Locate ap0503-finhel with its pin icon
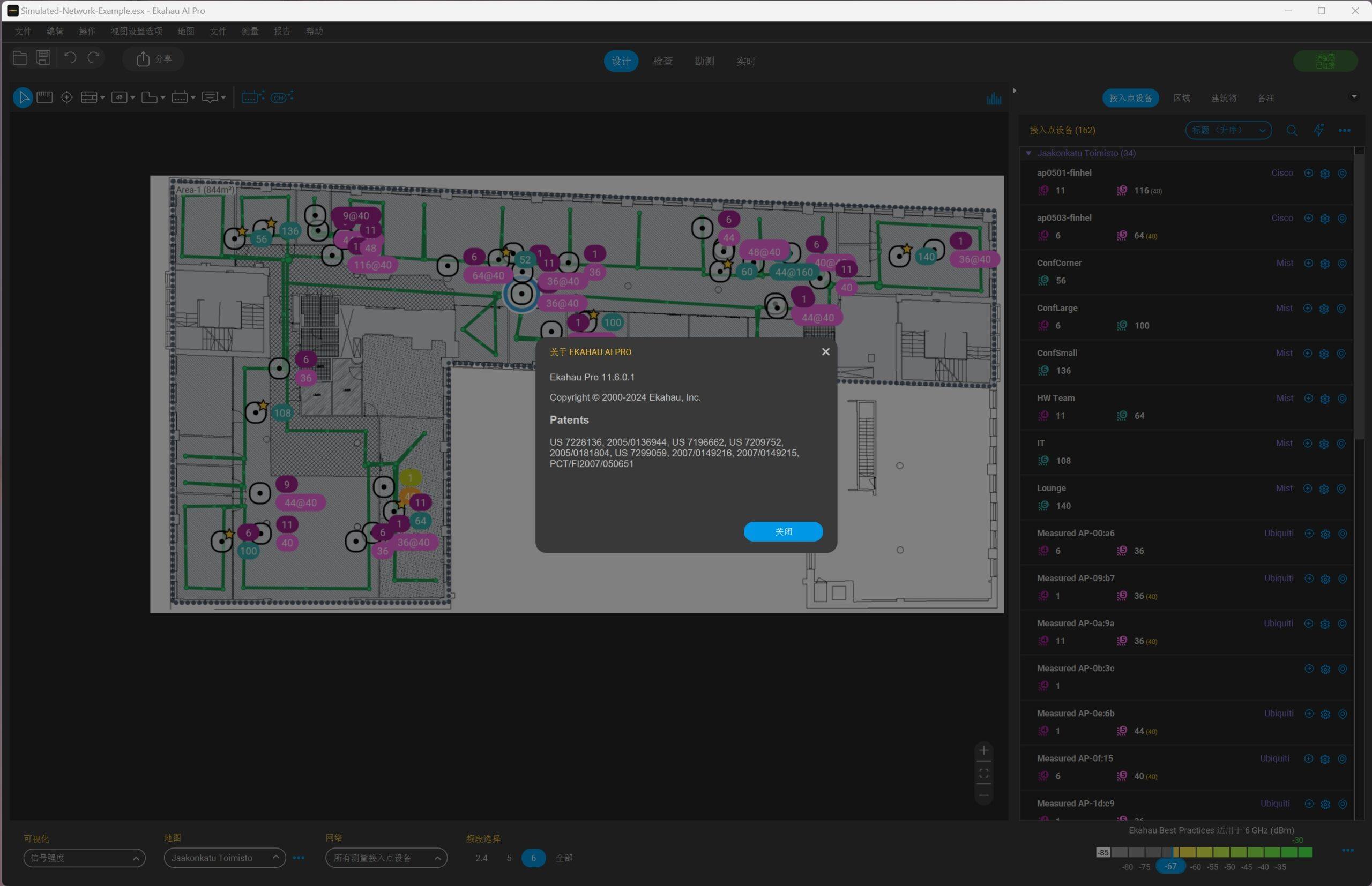Image resolution: width=1372 pixels, height=886 pixels. 1342,219
